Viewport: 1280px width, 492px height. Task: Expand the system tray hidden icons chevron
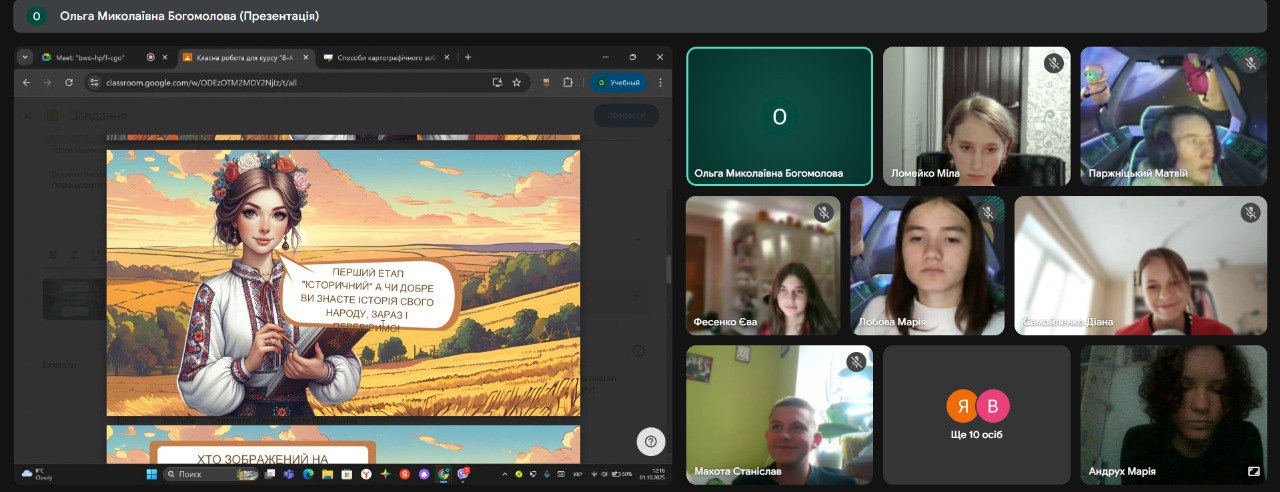pyautogui.click(x=504, y=474)
